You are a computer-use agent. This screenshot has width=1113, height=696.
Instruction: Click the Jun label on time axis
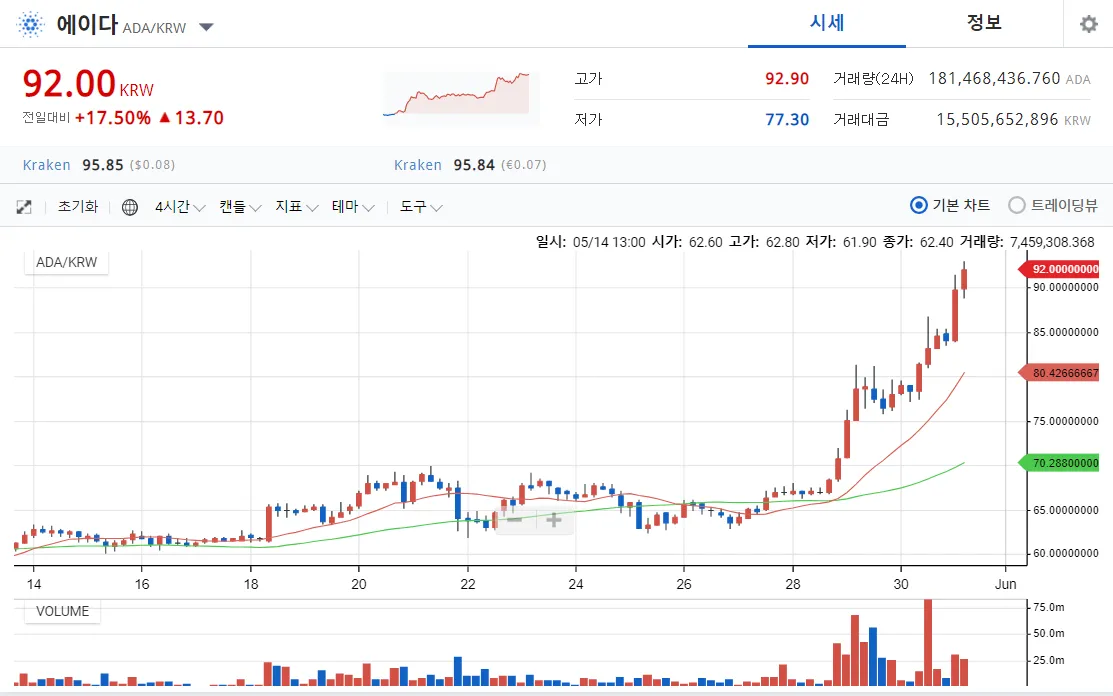pos(1005,585)
